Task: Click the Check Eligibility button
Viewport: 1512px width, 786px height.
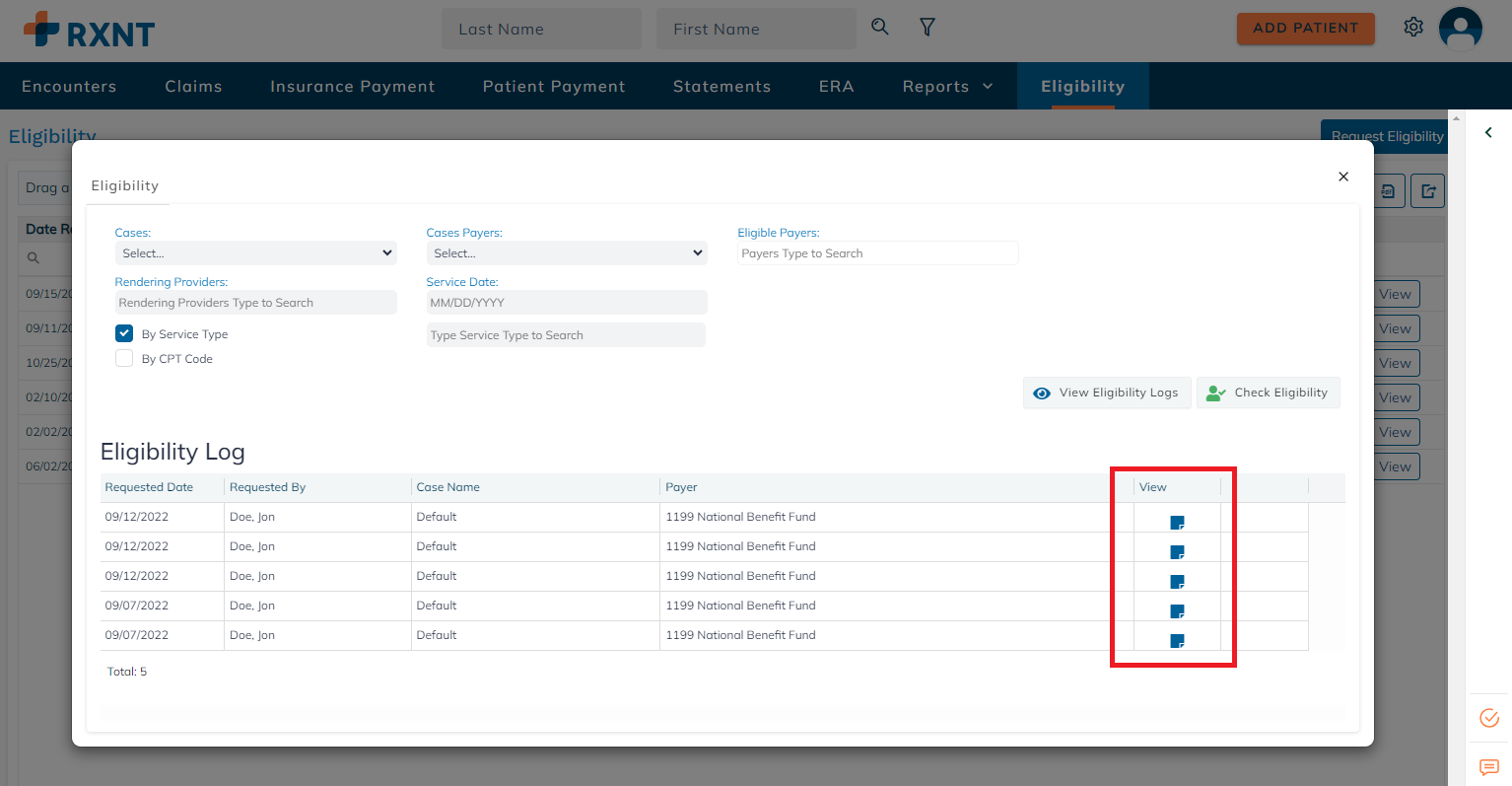Action: pyautogui.click(x=1268, y=393)
